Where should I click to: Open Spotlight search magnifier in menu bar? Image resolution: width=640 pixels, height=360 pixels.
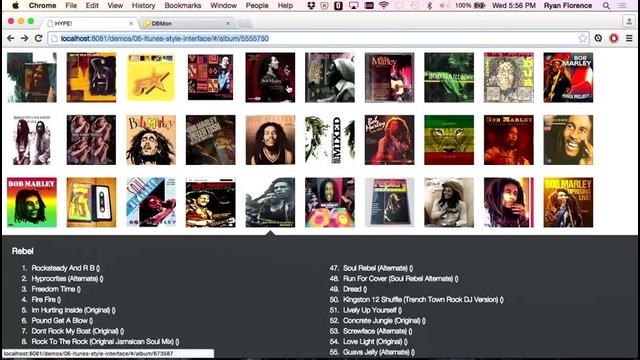[607, 6]
